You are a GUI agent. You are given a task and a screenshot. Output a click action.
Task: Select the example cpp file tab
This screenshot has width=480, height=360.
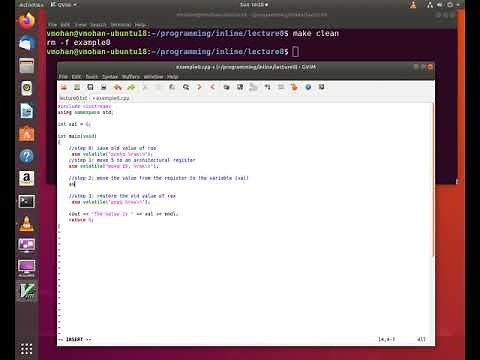tap(111, 98)
